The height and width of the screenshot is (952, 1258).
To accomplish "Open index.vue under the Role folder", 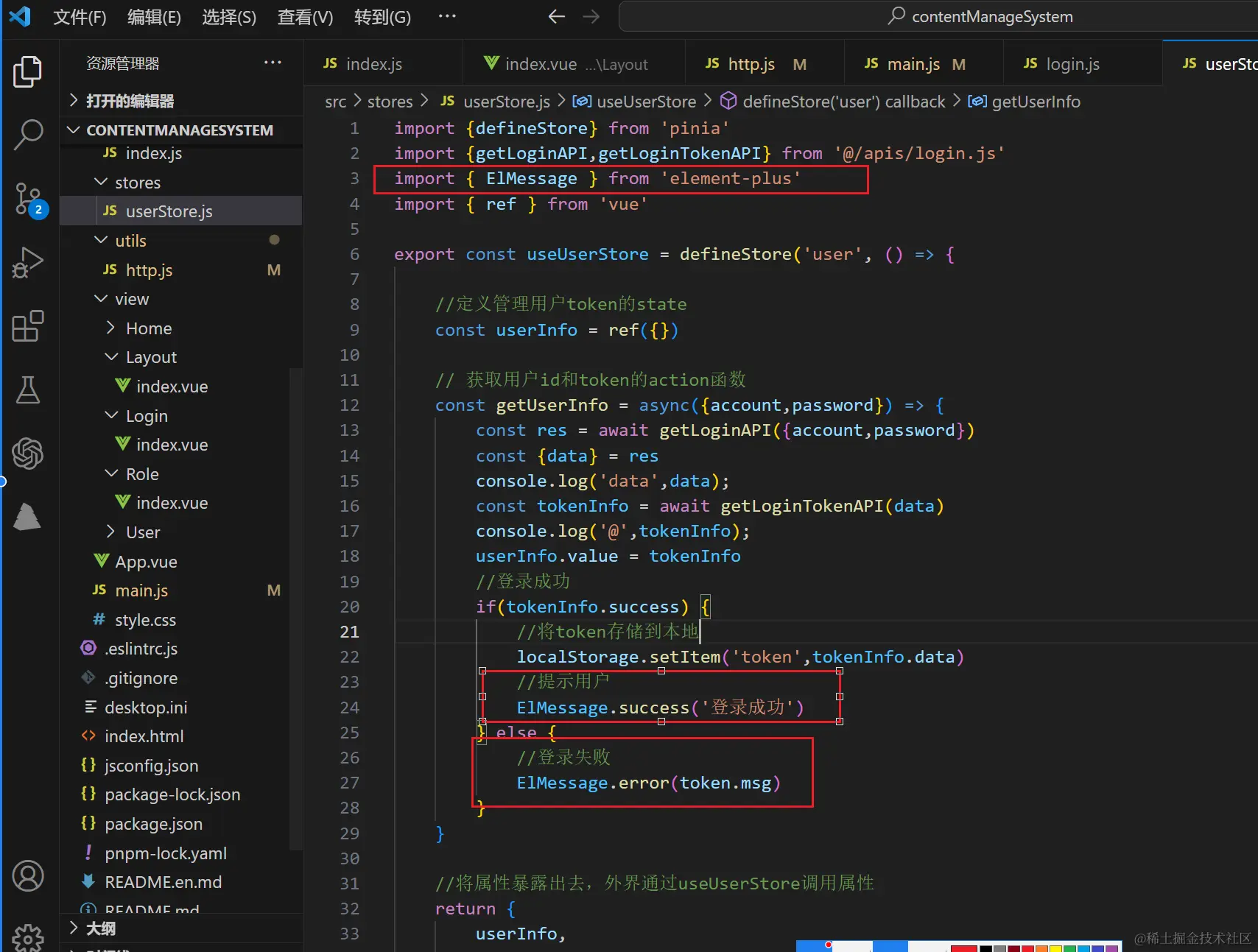I will pyautogui.click(x=181, y=503).
